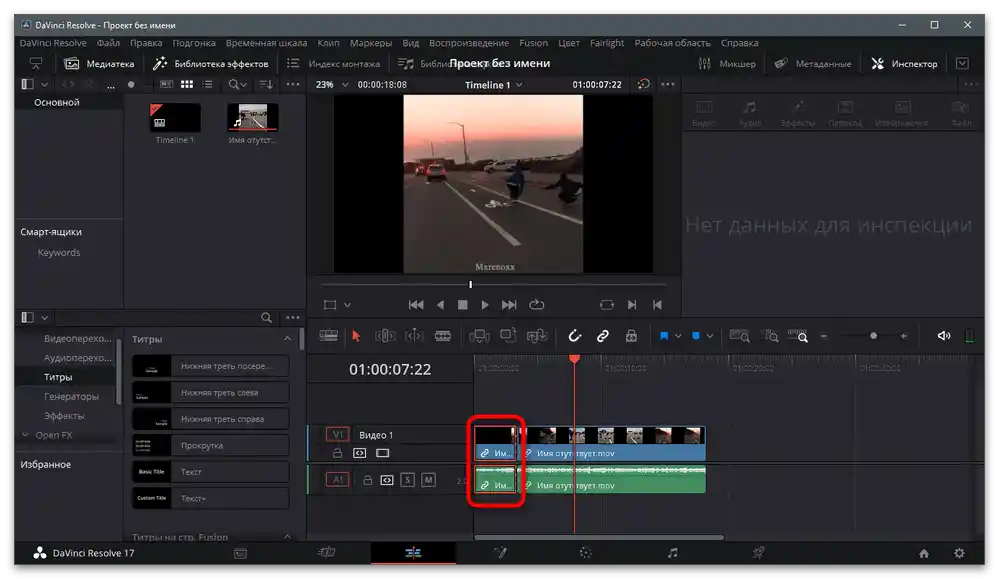Open marker color dropdown arrow
999x579 pixels.
pyautogui.click(x=710, y=336)
